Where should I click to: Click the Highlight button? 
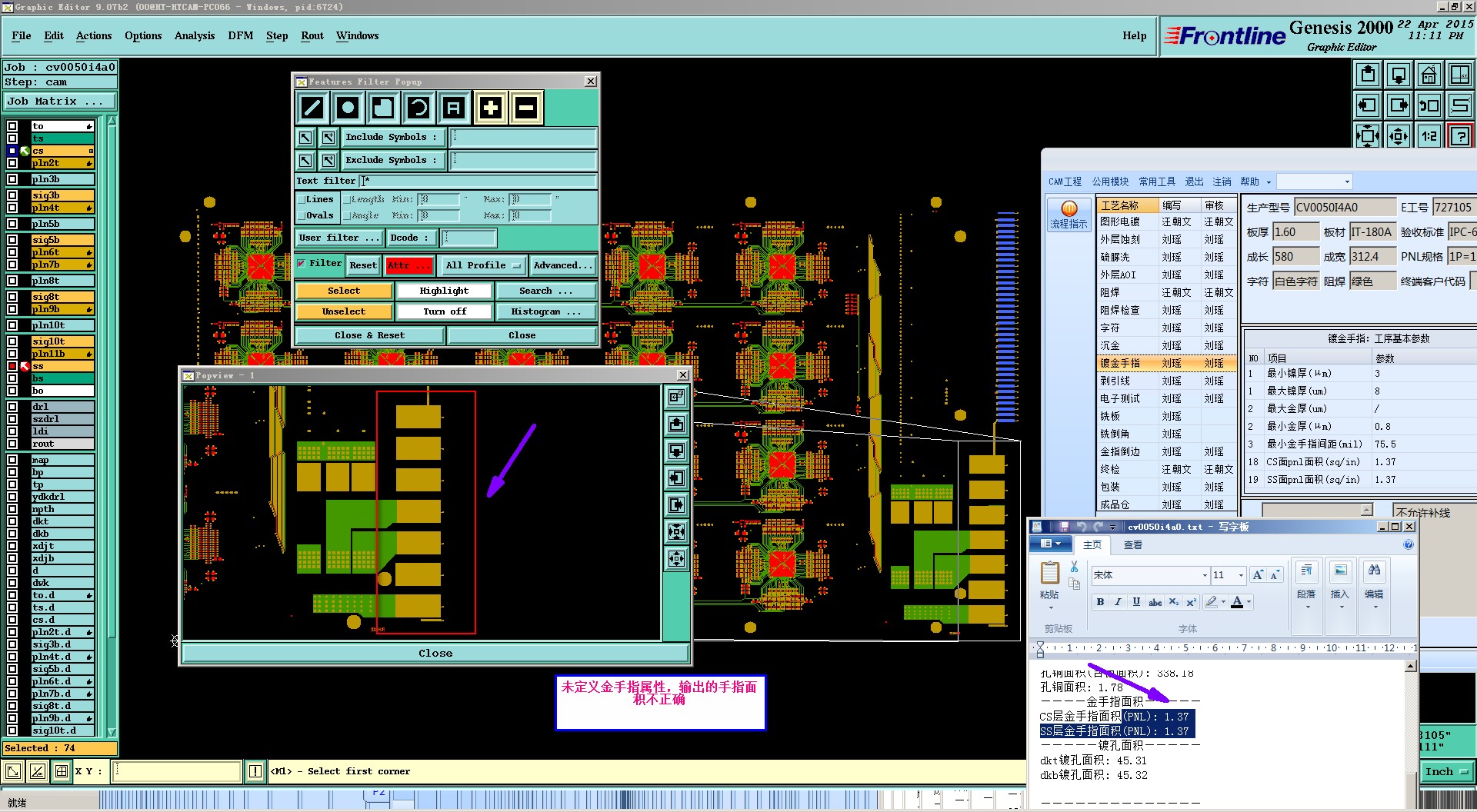point(444,291)
